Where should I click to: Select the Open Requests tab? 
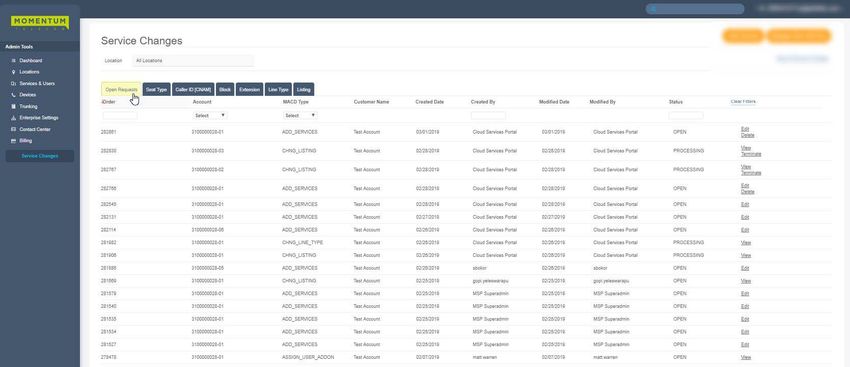121,89
